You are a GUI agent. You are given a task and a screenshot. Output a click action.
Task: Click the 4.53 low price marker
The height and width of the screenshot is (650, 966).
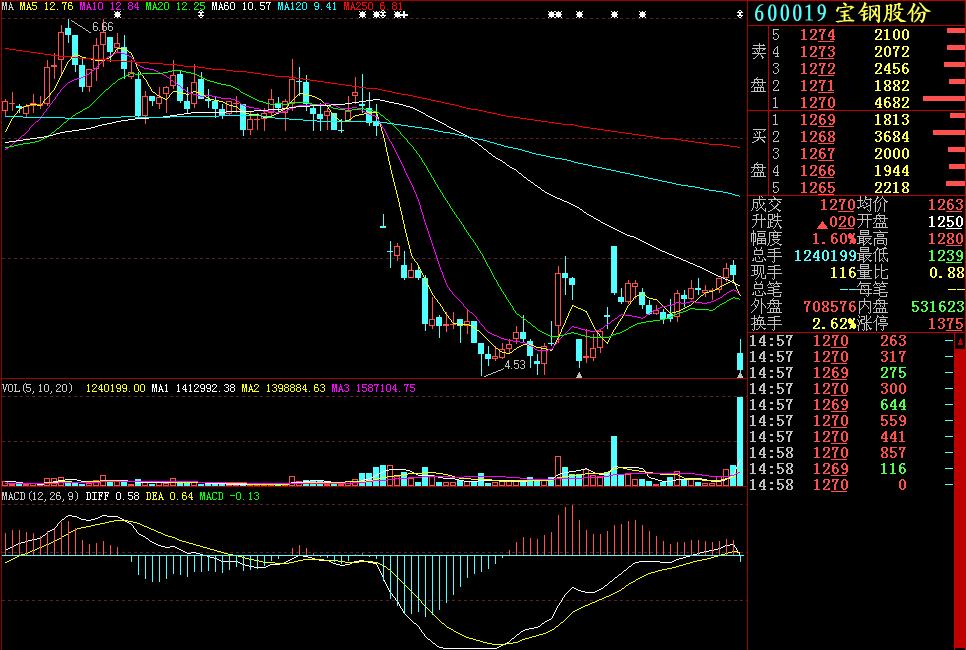514,365
